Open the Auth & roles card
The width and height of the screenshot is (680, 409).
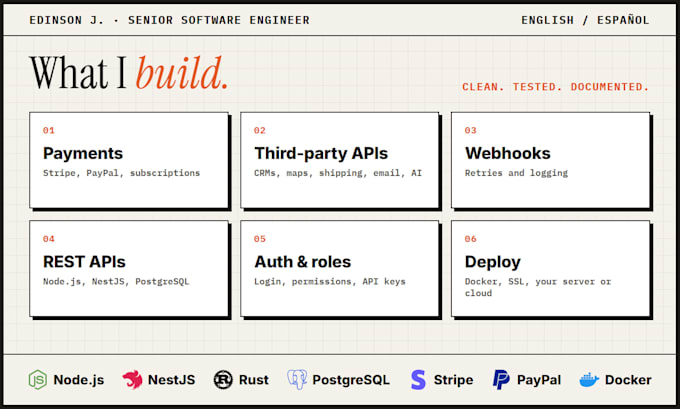pyautogui.click(x=340, y=268)
